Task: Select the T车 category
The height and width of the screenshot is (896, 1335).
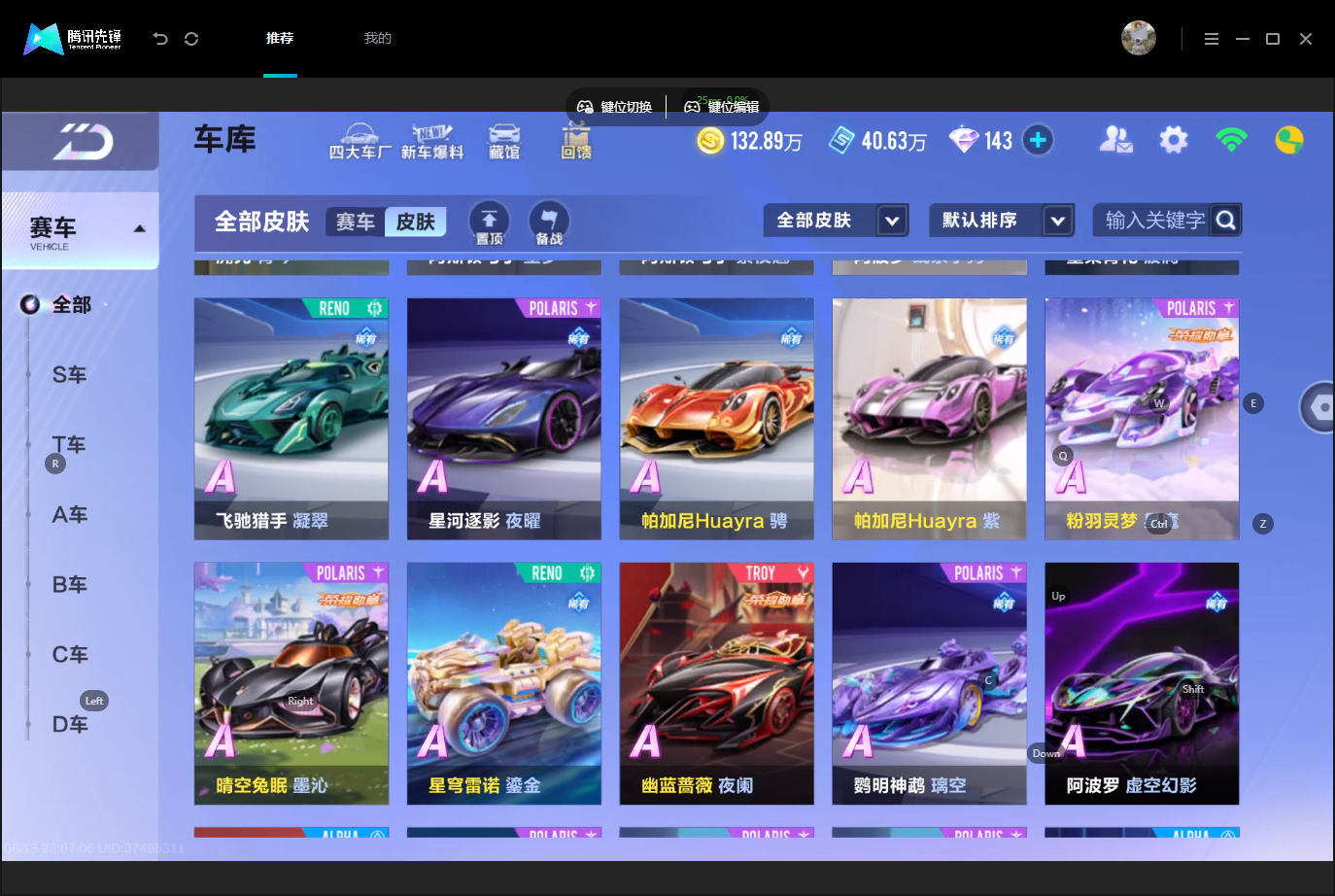Action: (70, 445)
